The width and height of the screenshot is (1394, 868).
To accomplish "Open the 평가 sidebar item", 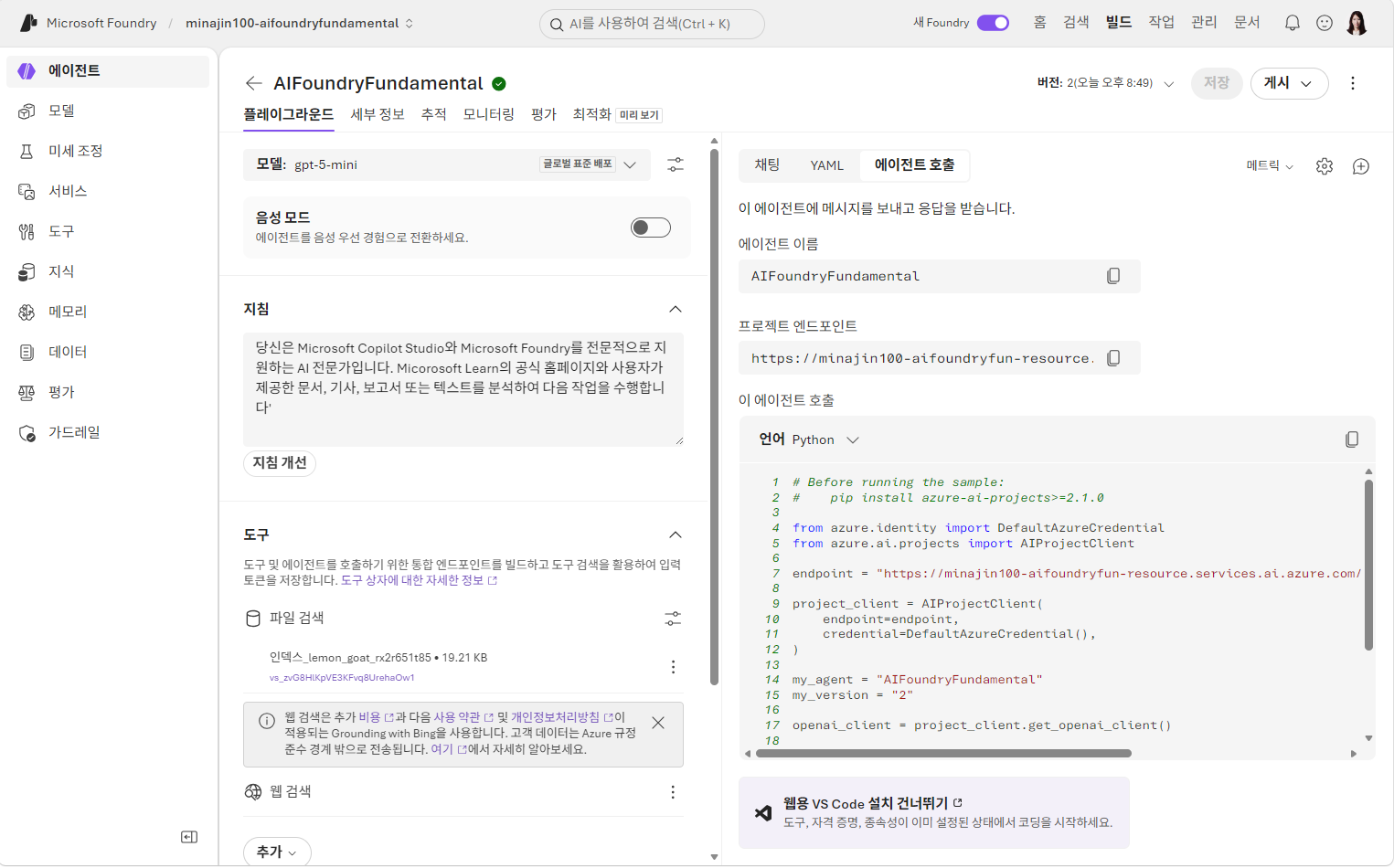I will (x=108, y=393).
